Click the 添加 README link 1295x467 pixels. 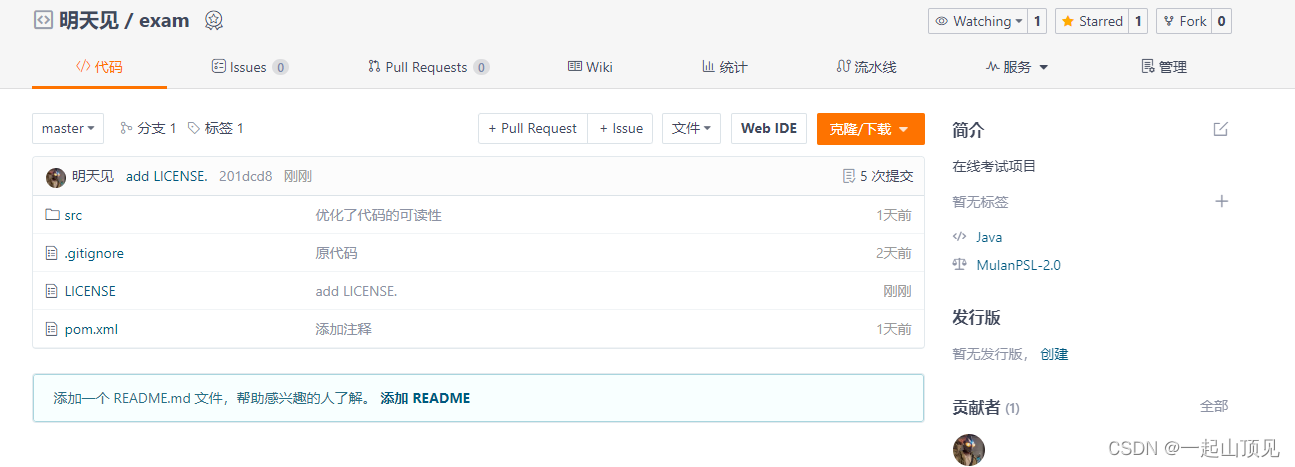425,398
